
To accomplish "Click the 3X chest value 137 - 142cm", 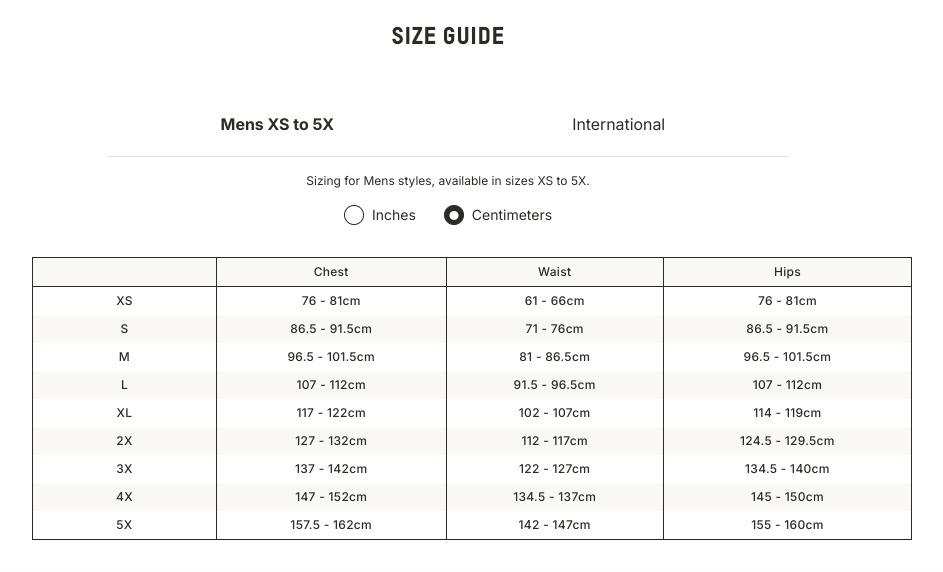I will pos(331,469).
